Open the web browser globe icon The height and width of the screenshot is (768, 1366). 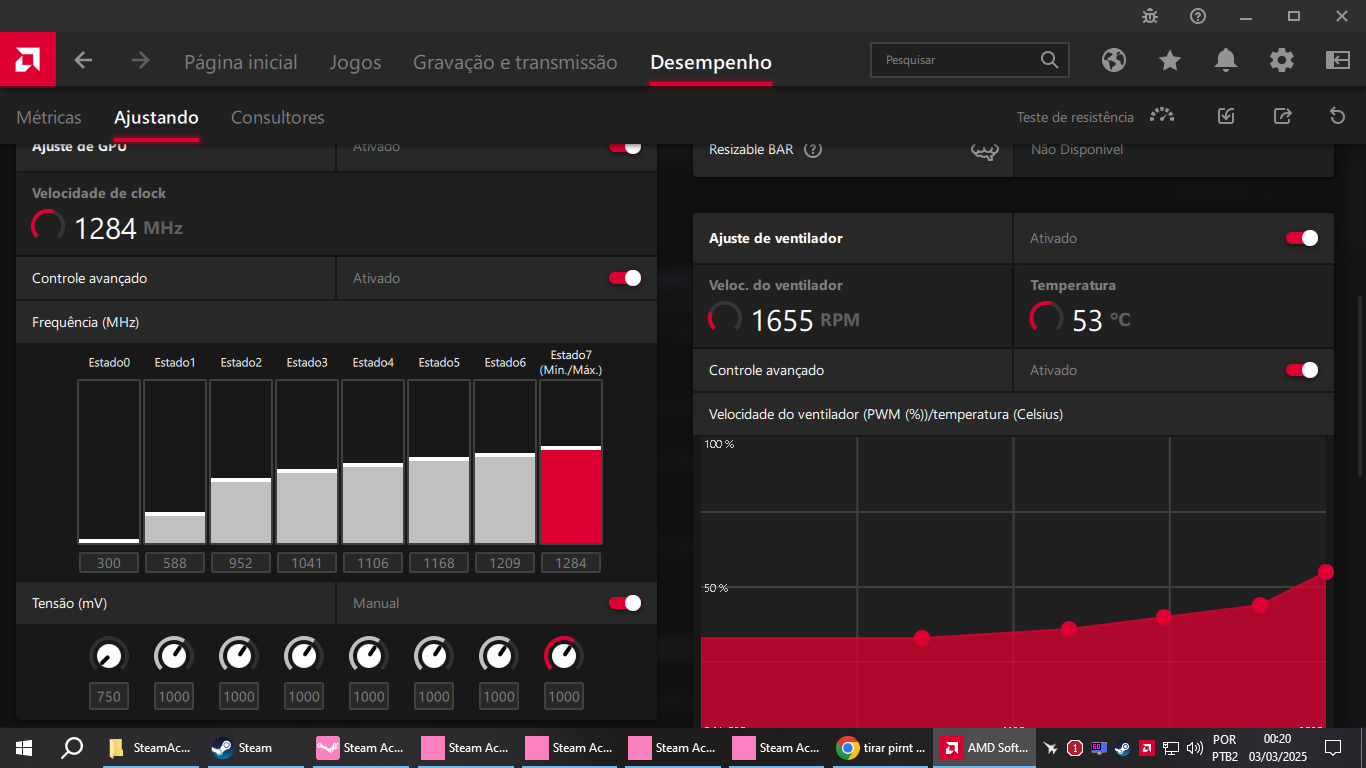(1114, 60)
